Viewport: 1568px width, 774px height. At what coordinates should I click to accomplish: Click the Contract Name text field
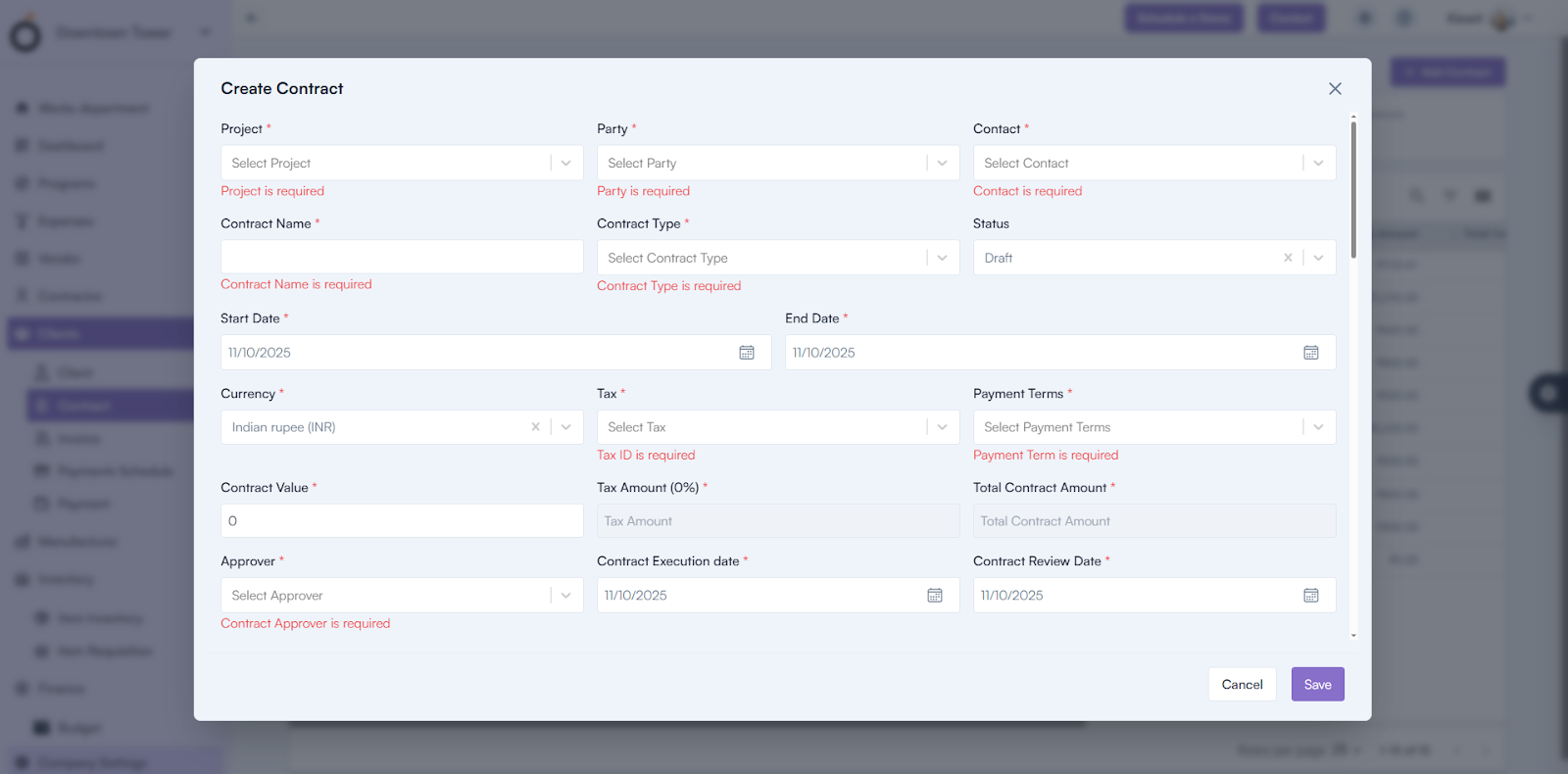tap(402, 257)
